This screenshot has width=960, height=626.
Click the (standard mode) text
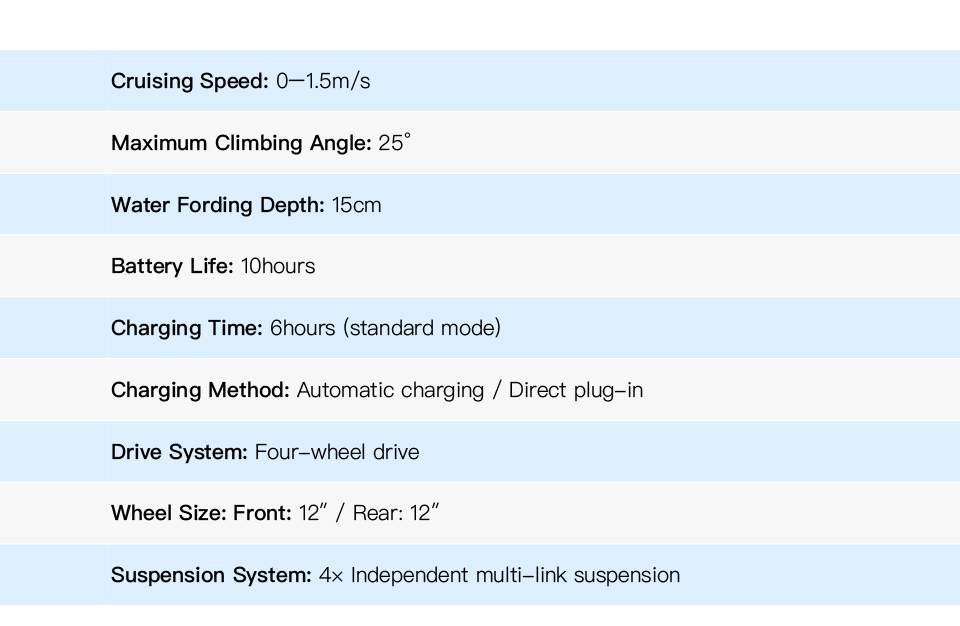click(x=421, y=328)
